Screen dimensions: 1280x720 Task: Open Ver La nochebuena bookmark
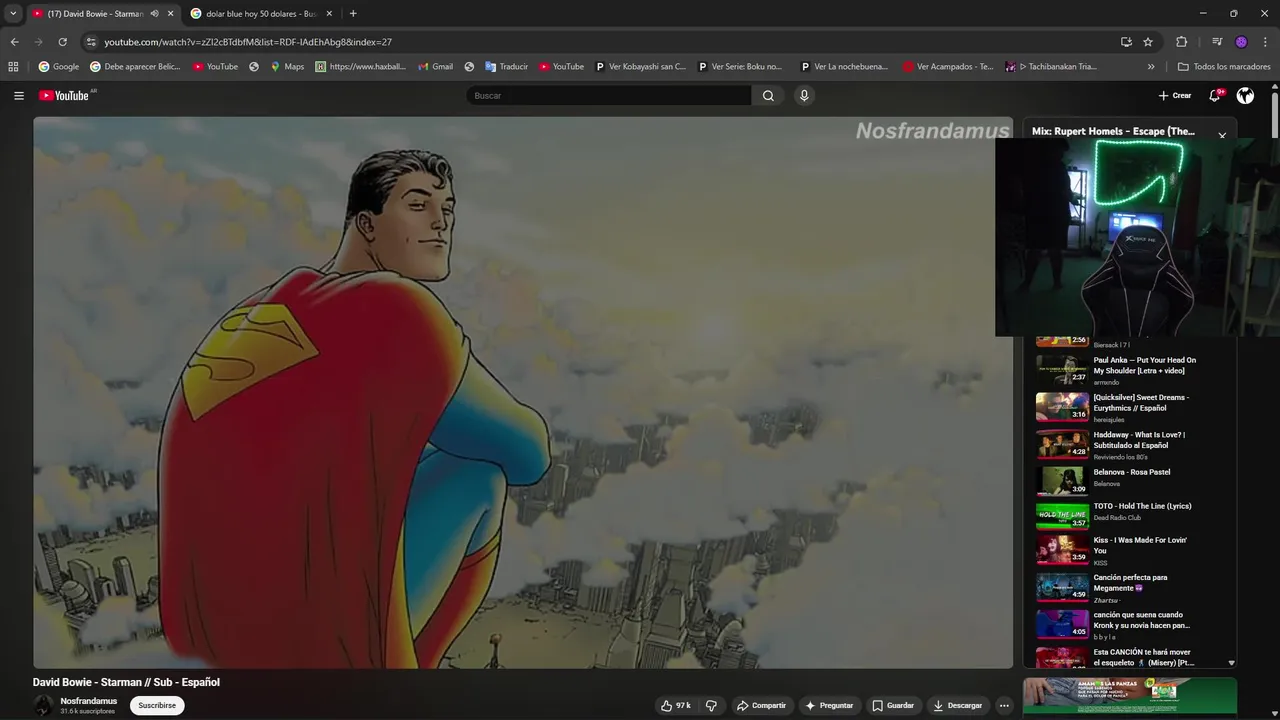(844, 67)
